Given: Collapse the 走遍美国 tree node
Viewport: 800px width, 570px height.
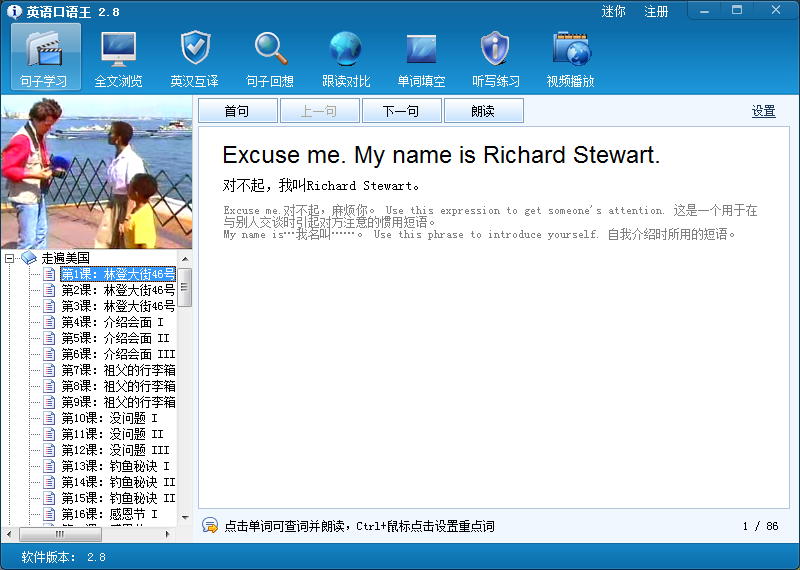Looking at the screenshot, I should coord(10,258).
